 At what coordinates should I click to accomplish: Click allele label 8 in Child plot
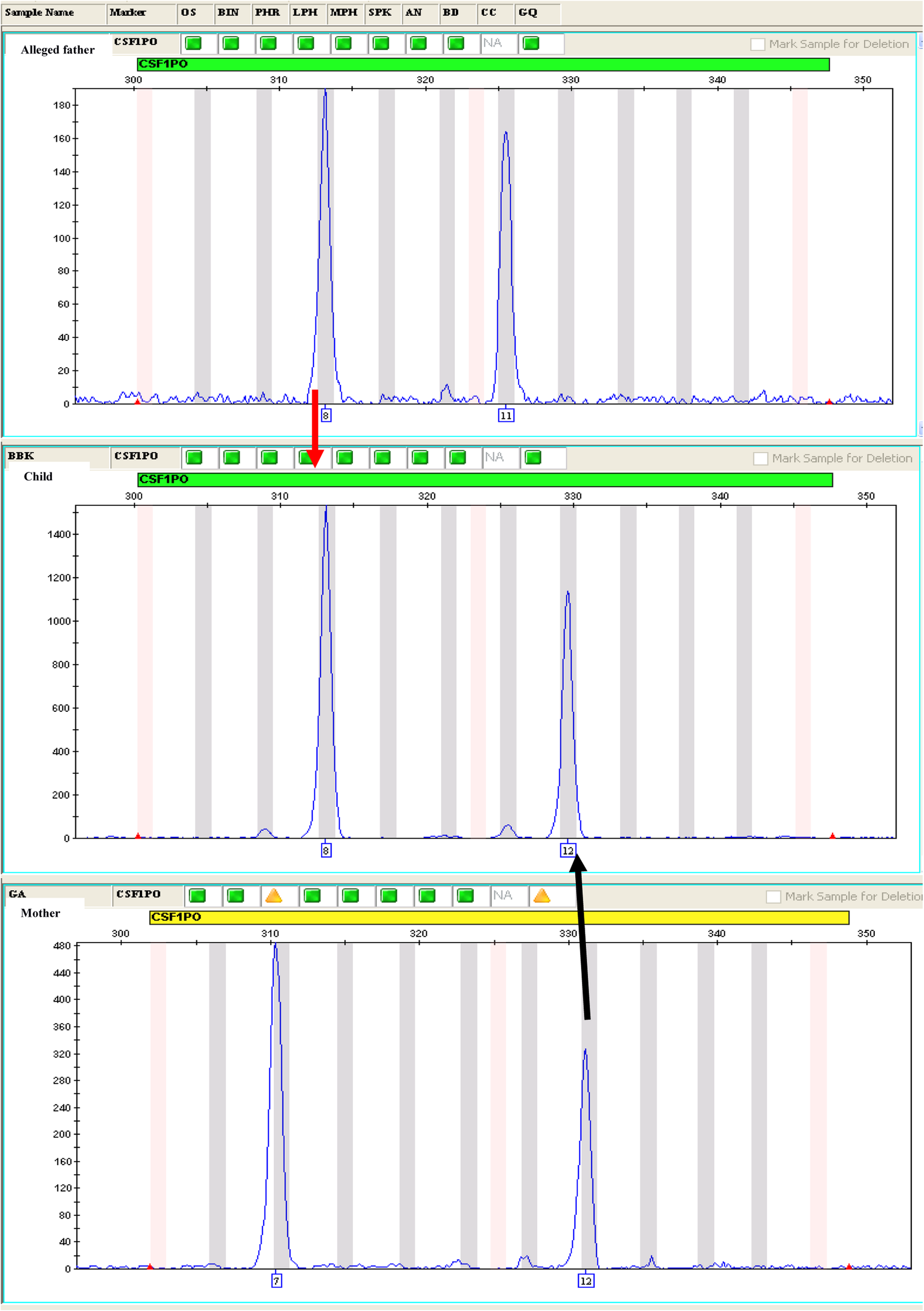[x=326, y=850]
